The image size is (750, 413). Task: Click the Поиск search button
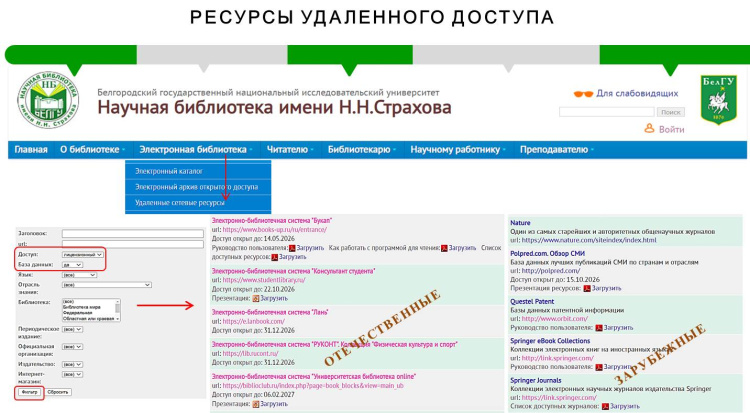(671, 112)
